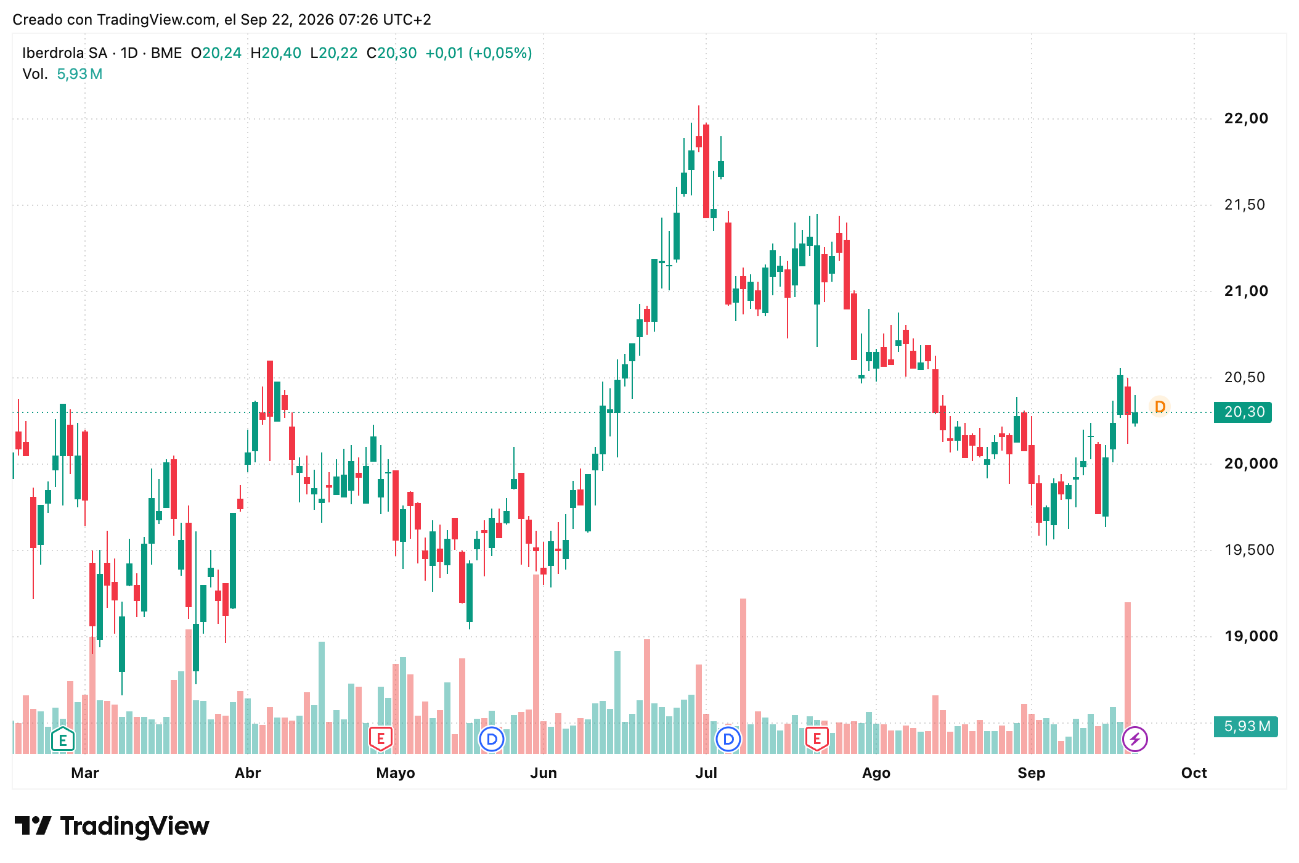Image resolution: width=1299 pixels, height=863 pixels.
Task: Click the orange D marker beside last candle
Action: tap(1160, 407)
